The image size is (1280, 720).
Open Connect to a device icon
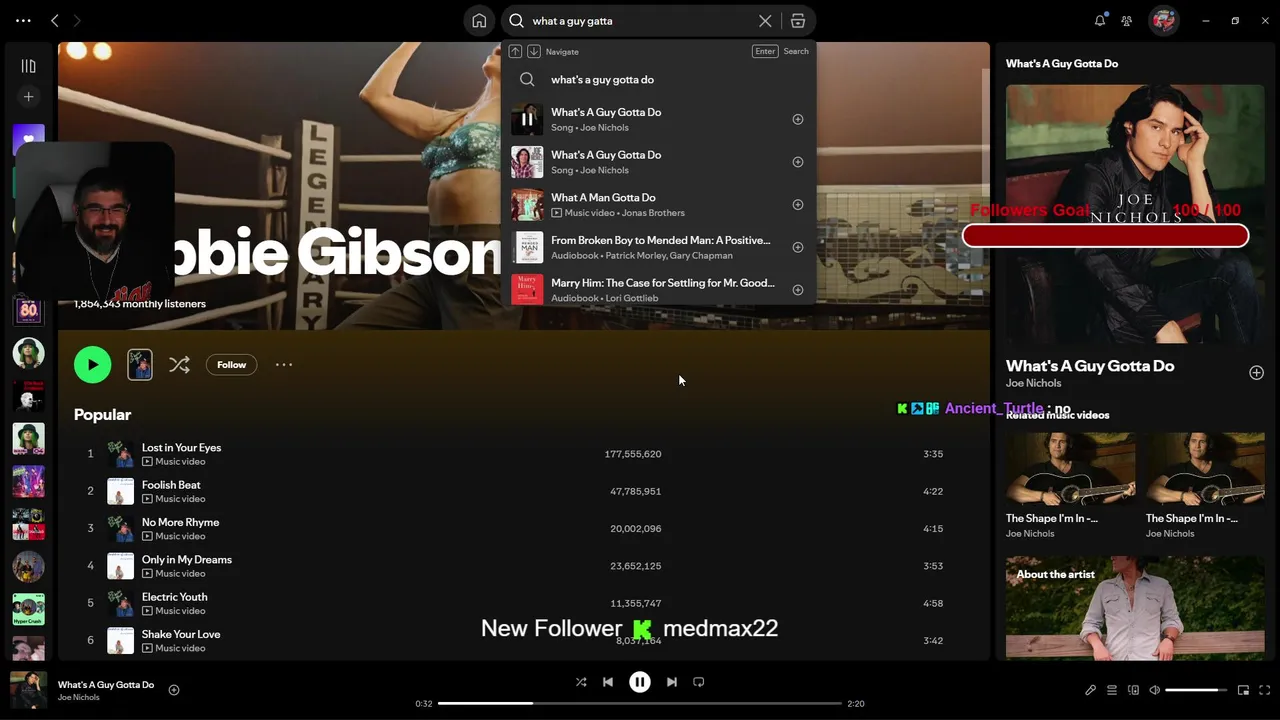point(1133,690)
